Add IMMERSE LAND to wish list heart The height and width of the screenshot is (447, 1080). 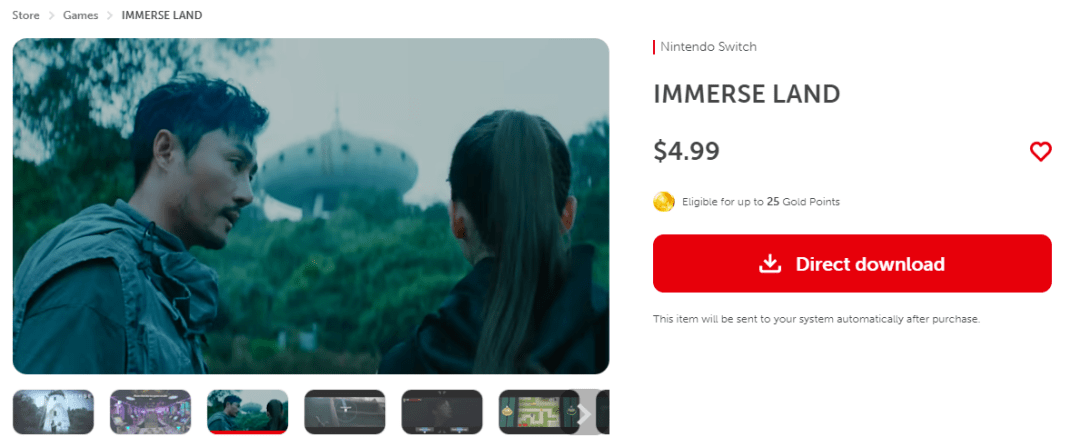(1040, 152)
